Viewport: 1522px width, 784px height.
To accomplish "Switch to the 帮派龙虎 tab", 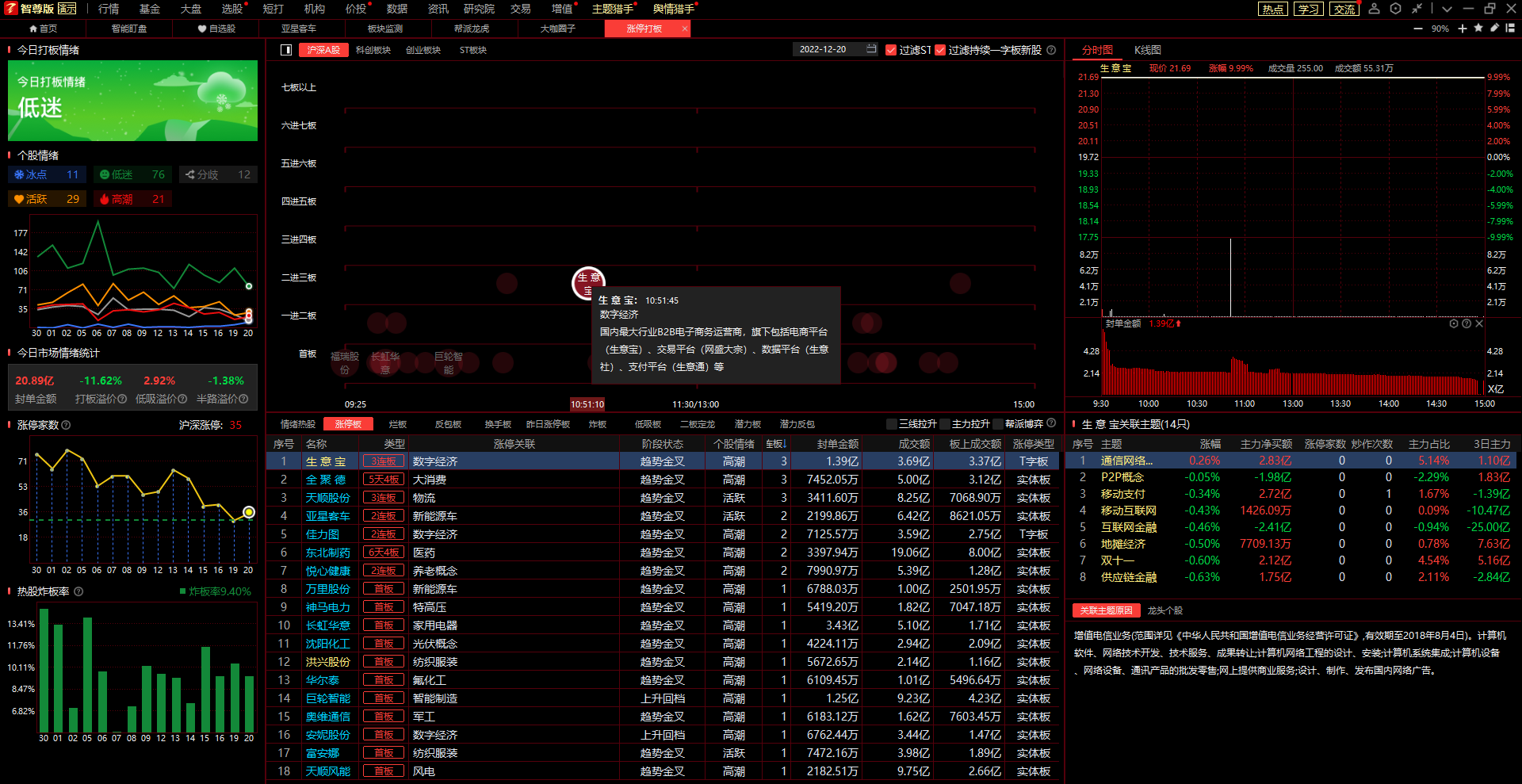I will (472, 29).
